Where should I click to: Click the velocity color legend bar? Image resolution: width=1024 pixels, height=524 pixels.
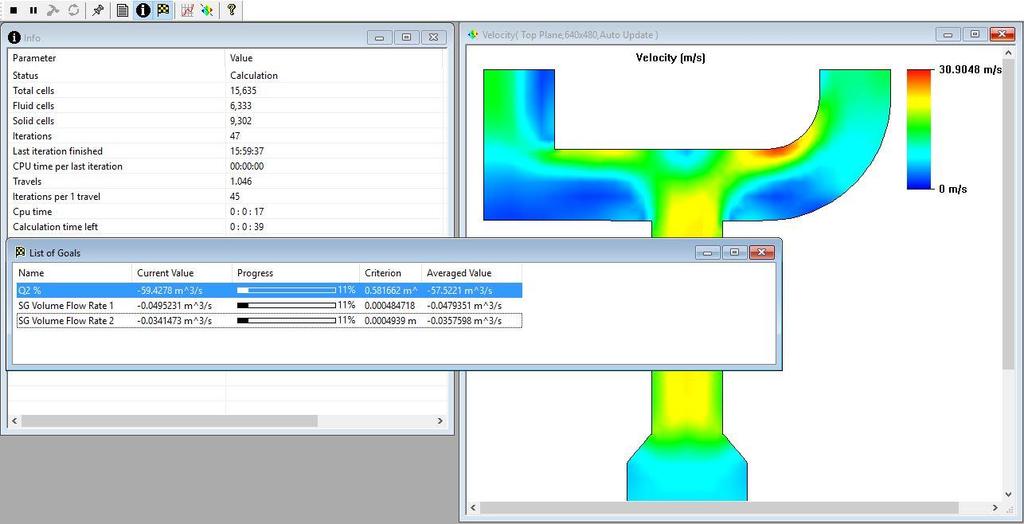click(919, 129)
